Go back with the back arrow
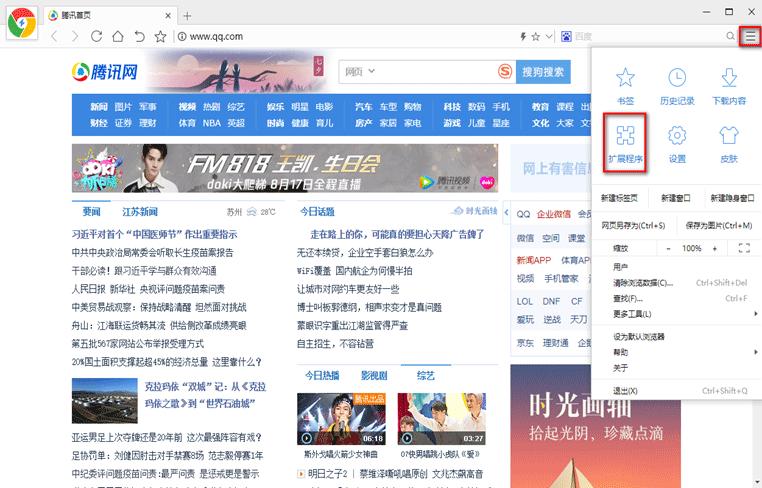The width and height of the screenshot is (762, 488). [x=54, y=36]
